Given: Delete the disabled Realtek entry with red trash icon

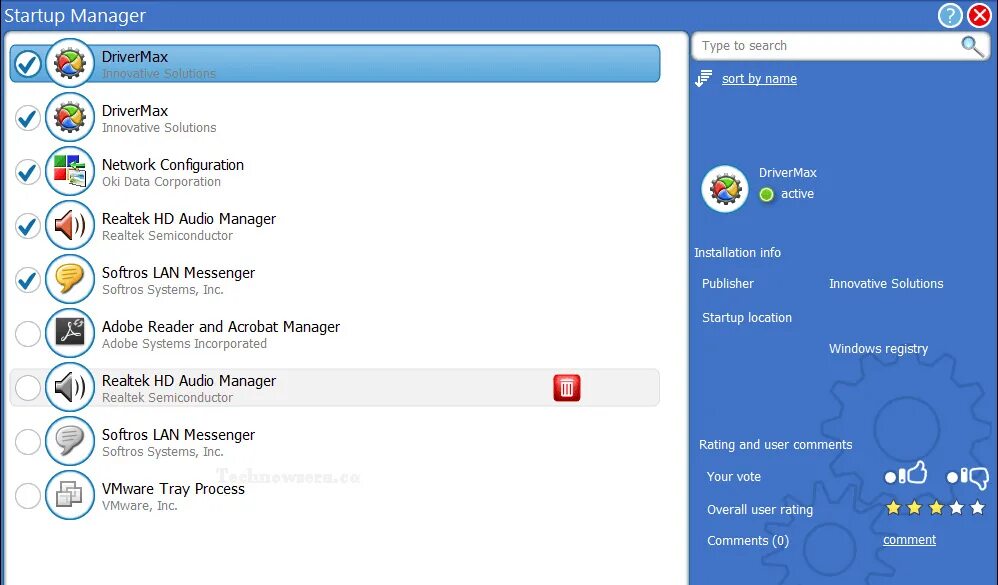Looking at the screenshot, I should (566, 388).
